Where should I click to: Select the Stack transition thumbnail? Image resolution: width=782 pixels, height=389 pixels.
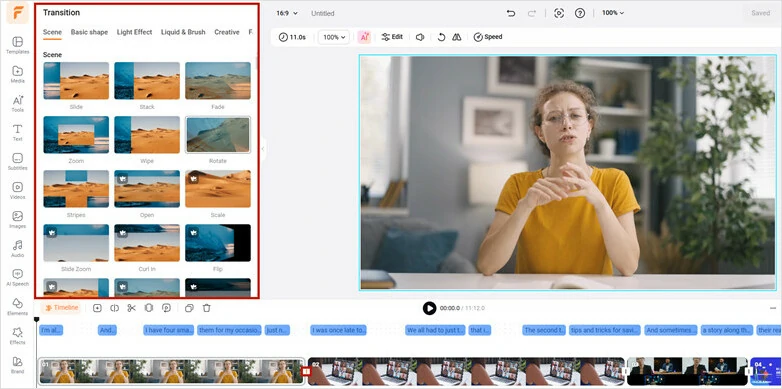point(147,81)
